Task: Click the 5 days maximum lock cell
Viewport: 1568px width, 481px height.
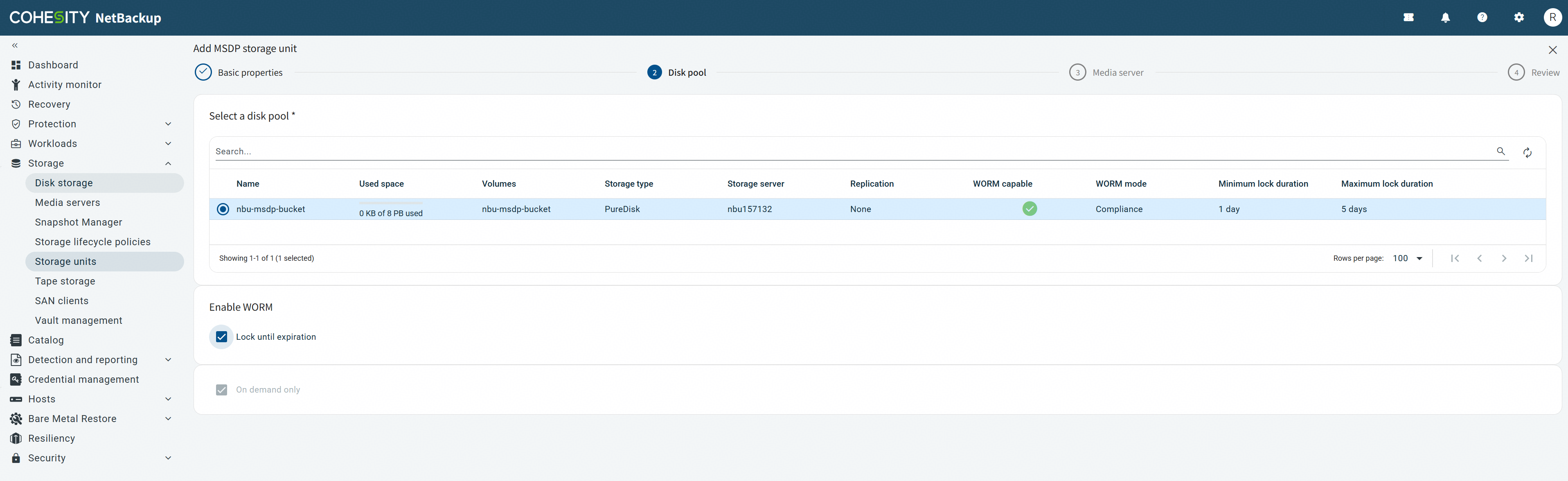Action: coord(1354,209)
